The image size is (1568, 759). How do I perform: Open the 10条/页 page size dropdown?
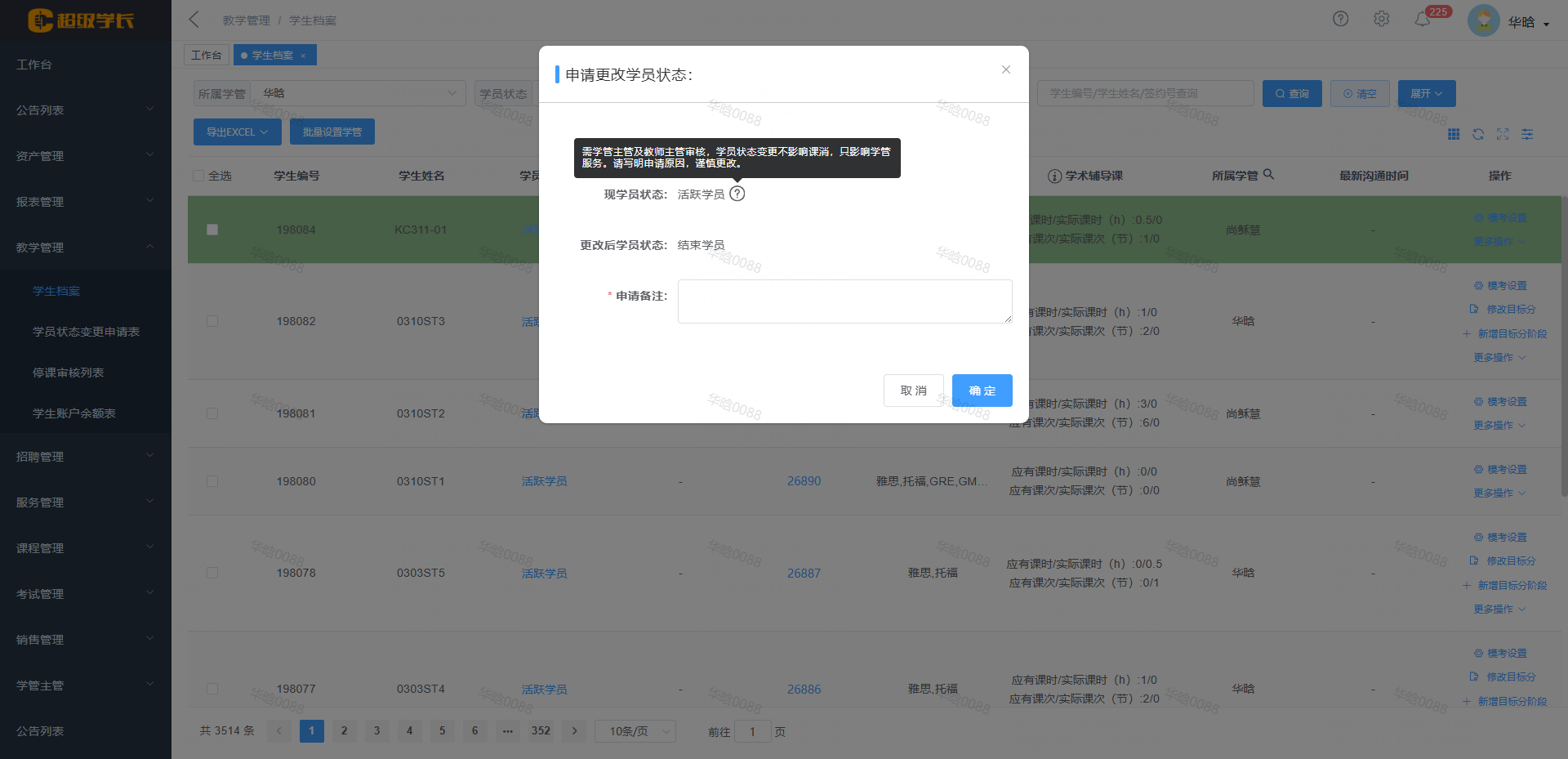[x=635, y=730]
